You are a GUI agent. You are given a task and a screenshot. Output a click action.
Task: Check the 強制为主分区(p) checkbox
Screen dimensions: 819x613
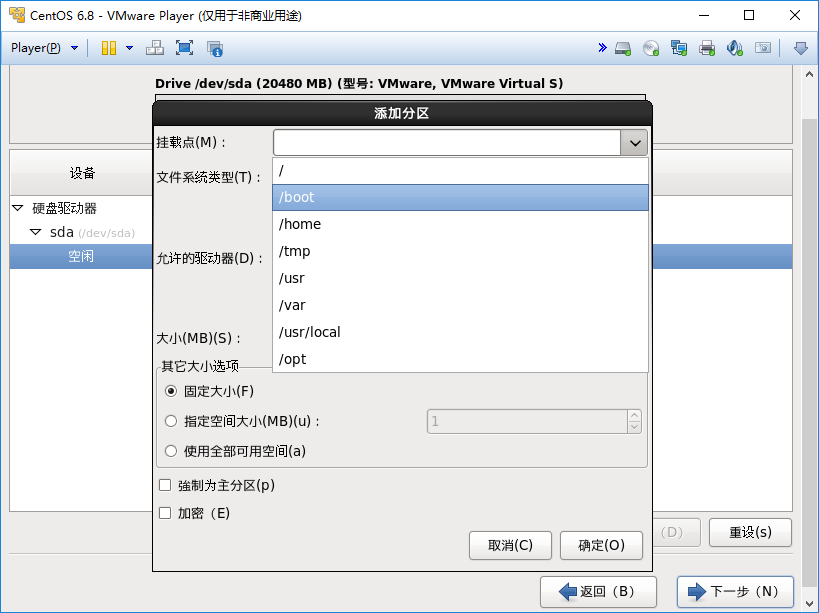tap(165, 485)
